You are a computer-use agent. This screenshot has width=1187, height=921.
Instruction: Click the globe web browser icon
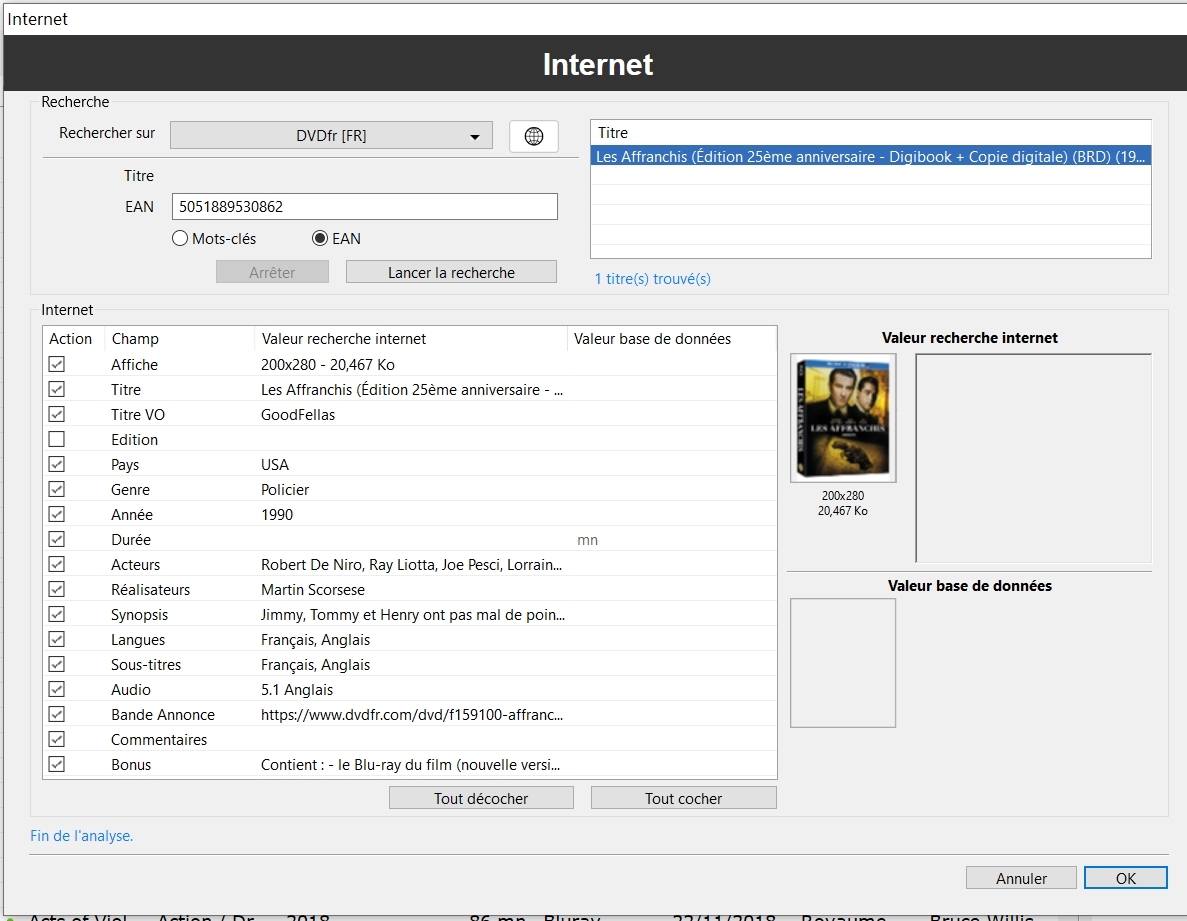(x=533, y=136)
